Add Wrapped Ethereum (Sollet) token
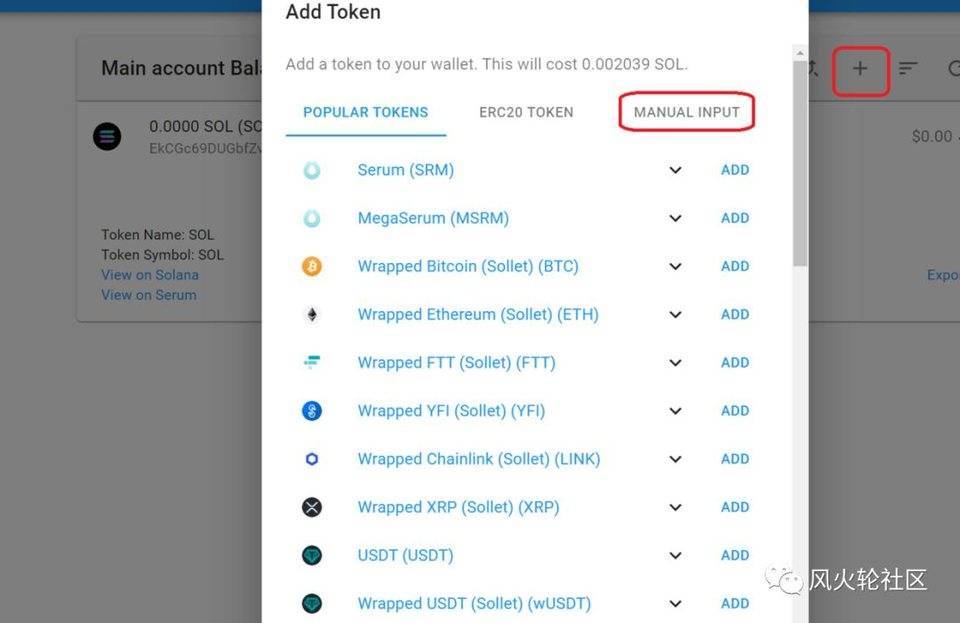Screen dimensions: 960x623 click(x=735, y=314)
